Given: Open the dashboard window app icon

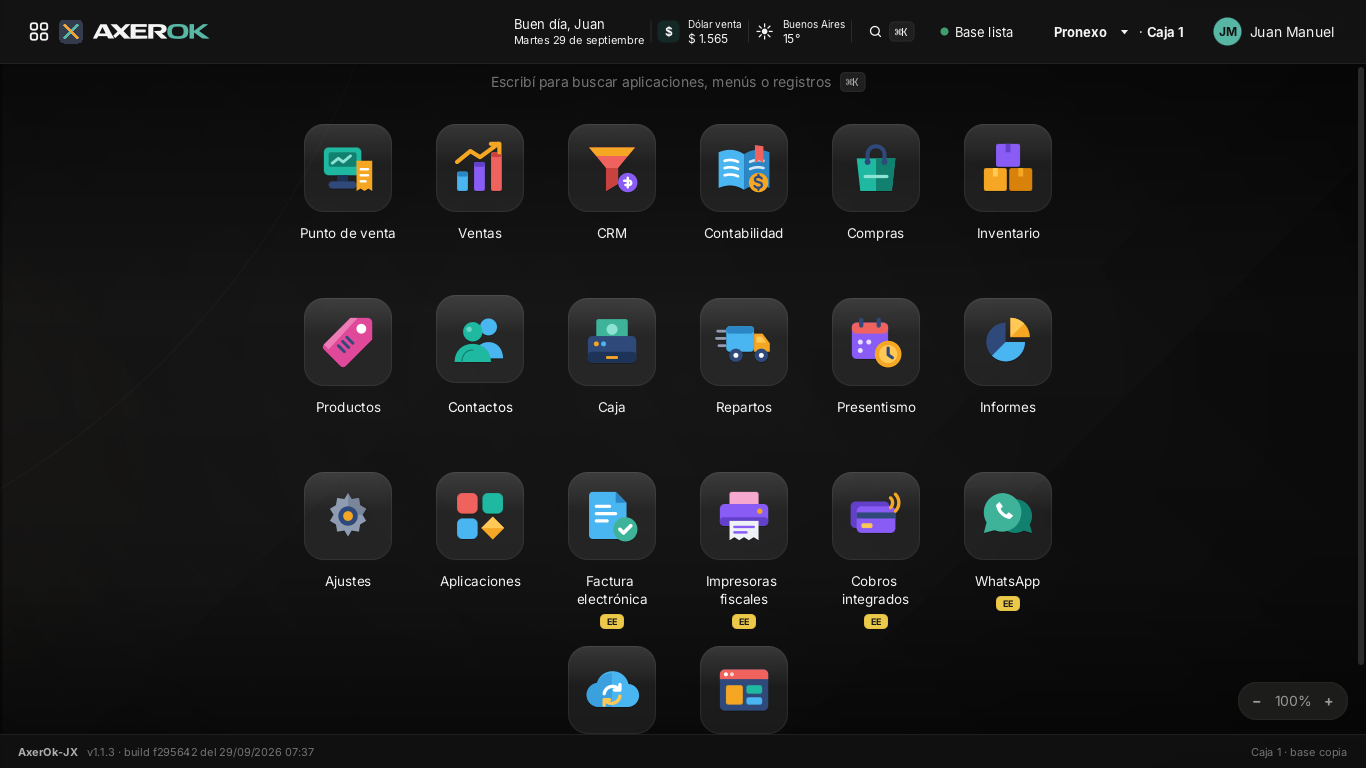Looking at the screenshot, I should coord(744,690).
